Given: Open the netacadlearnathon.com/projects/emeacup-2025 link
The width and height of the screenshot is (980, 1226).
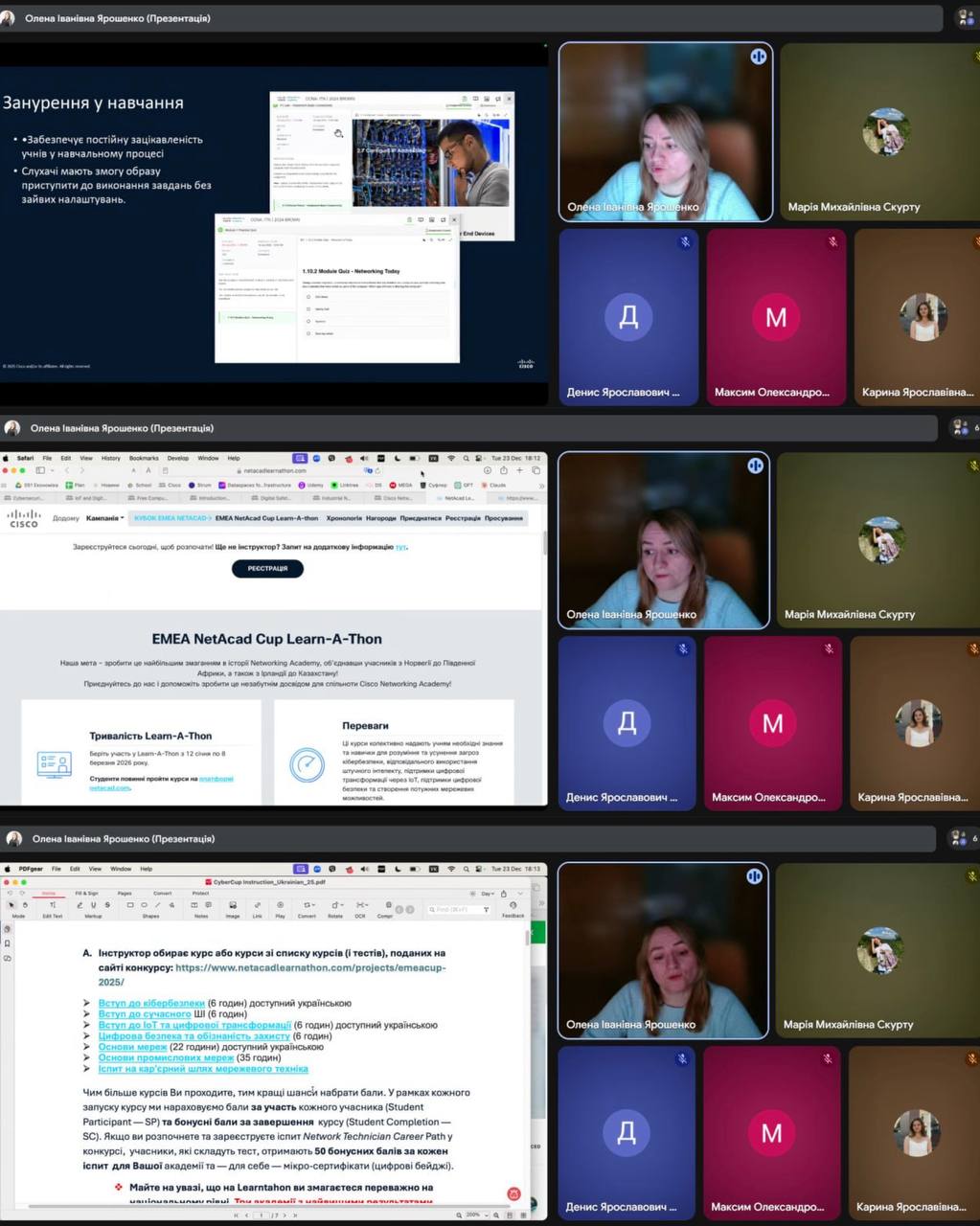Looking at the screenshot, I should pyautogui.click(x=272, y=975).
